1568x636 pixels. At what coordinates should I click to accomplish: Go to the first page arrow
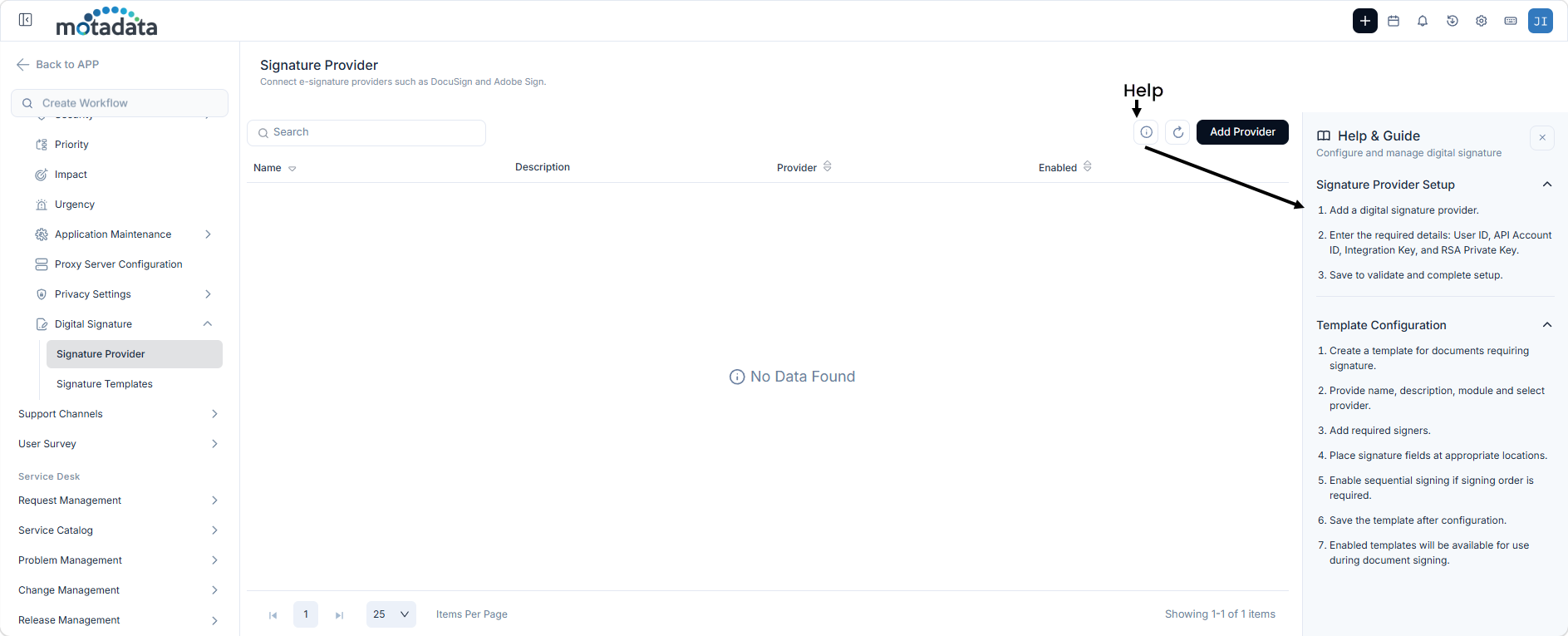(273, 615)
